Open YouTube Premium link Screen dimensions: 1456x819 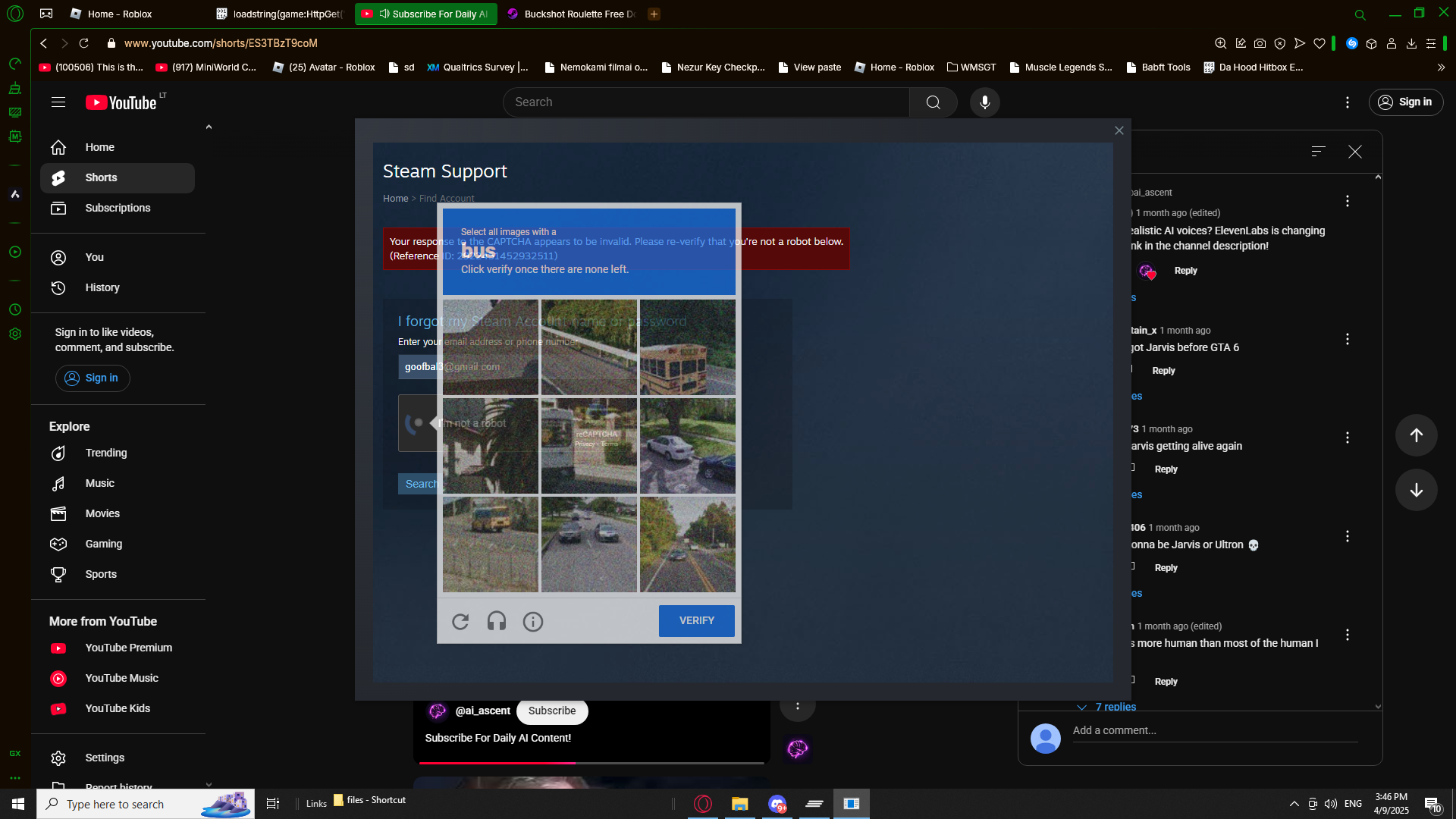[118, 648]
